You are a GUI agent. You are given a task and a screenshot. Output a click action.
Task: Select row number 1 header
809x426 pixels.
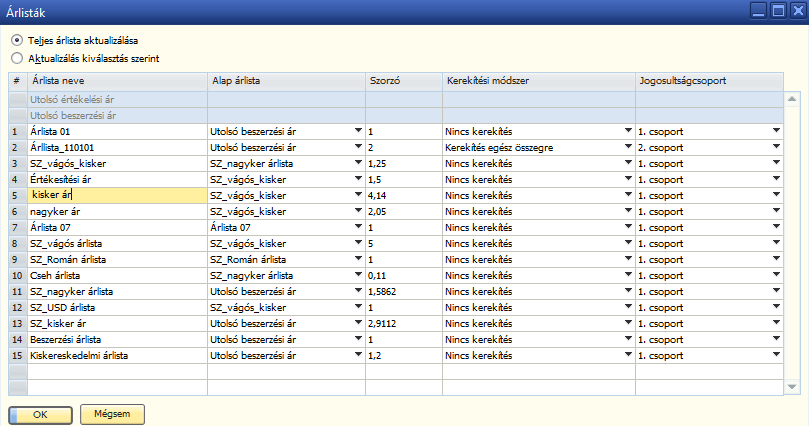18,132
